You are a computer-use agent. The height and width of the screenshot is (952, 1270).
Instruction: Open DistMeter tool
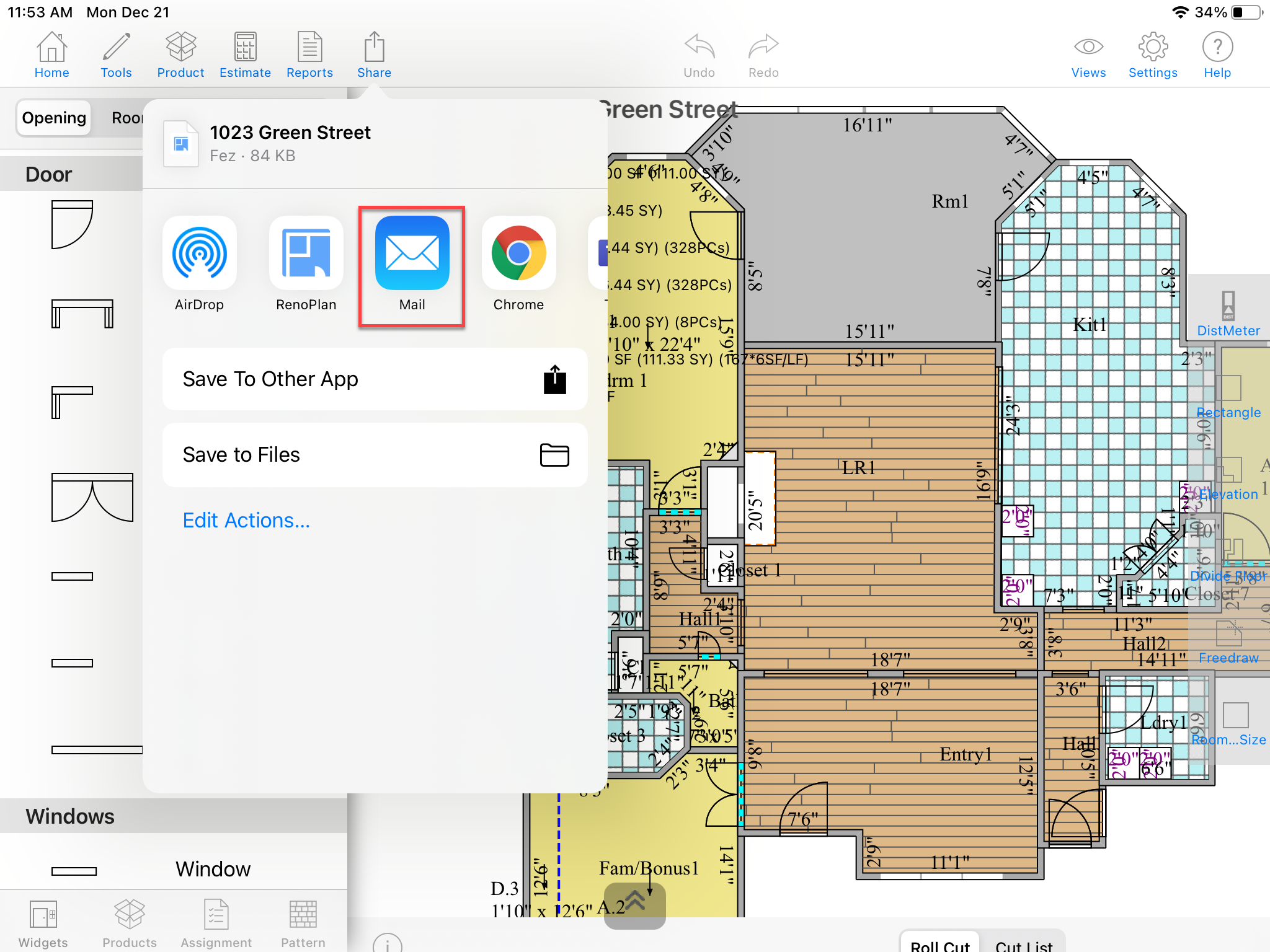tap(1228, 314)
